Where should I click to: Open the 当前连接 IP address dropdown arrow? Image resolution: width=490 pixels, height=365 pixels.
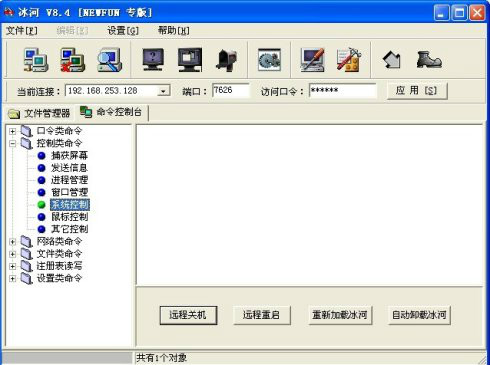(163, 91)
